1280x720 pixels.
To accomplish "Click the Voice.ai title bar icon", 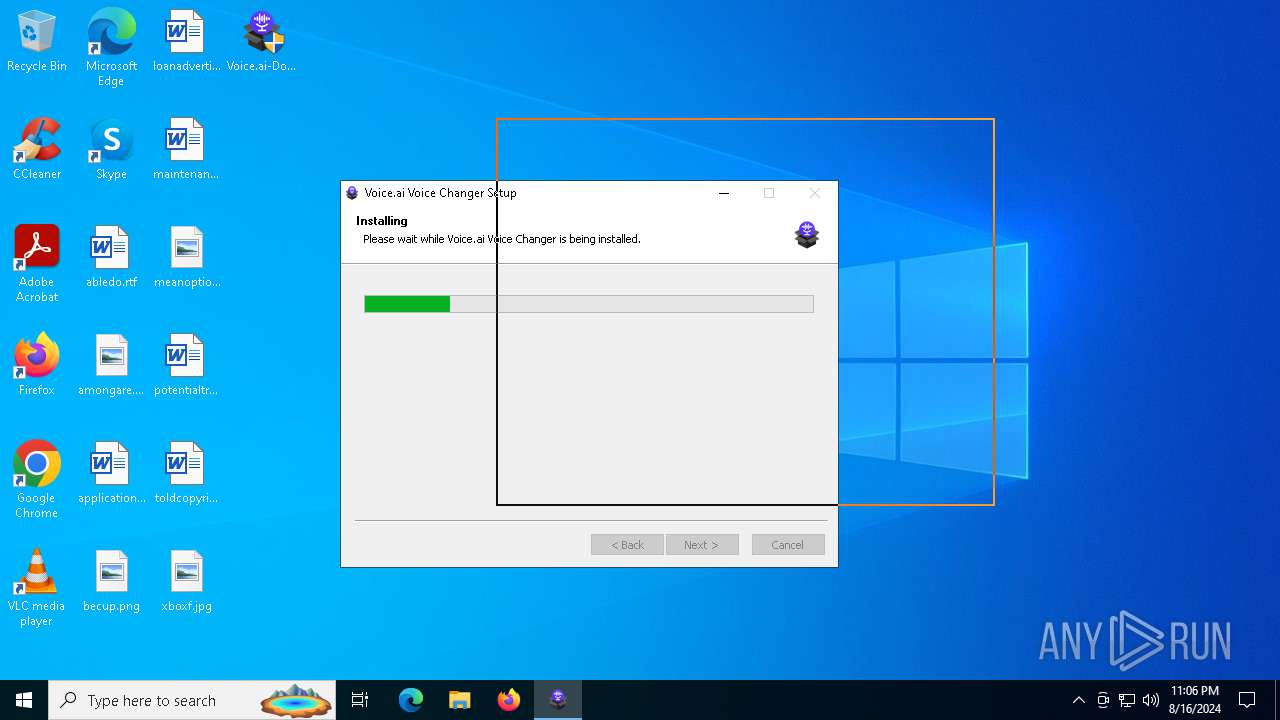I will point(352,193).
